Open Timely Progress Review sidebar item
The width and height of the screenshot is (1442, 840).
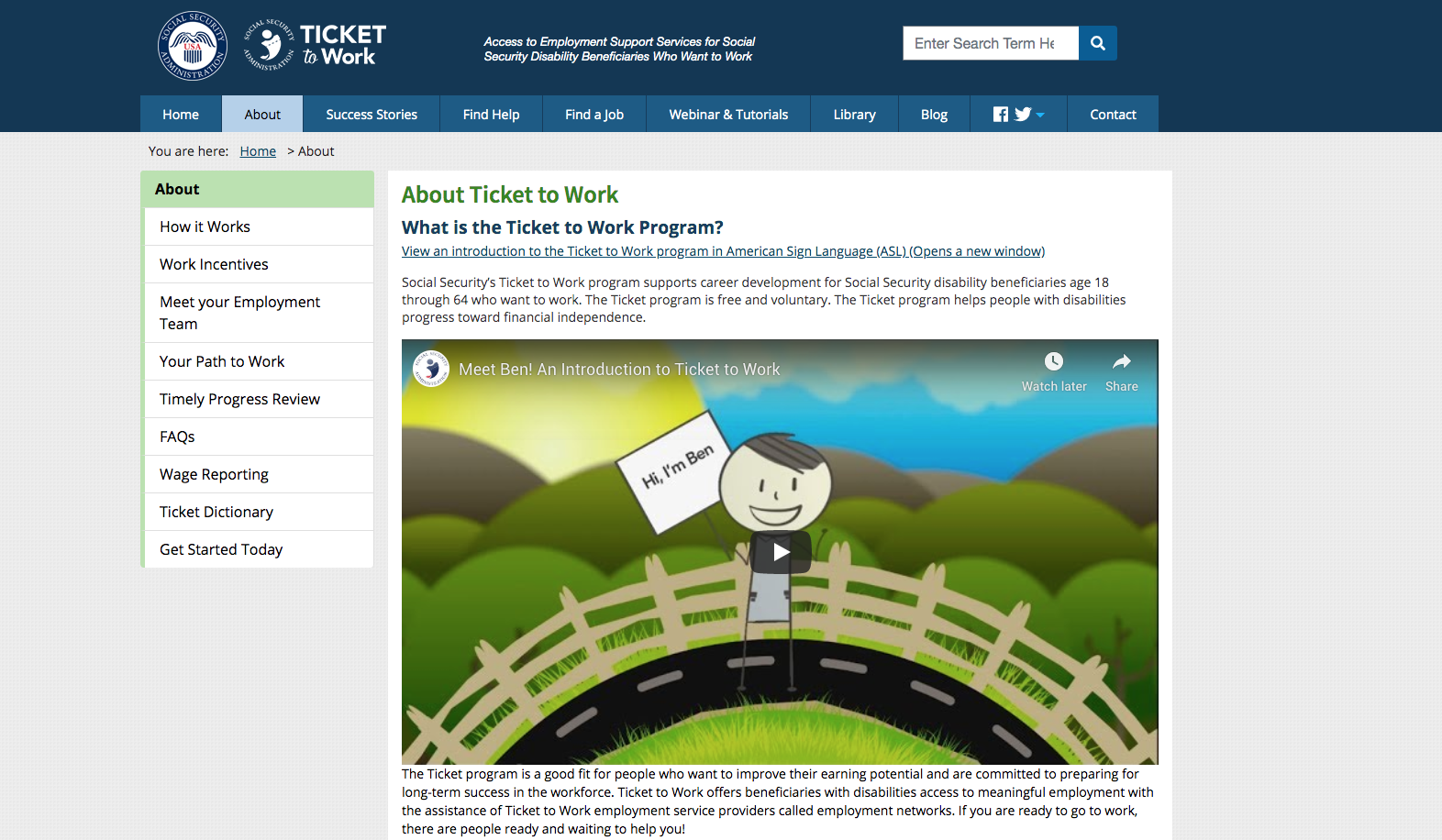click(x=259, y=399)
